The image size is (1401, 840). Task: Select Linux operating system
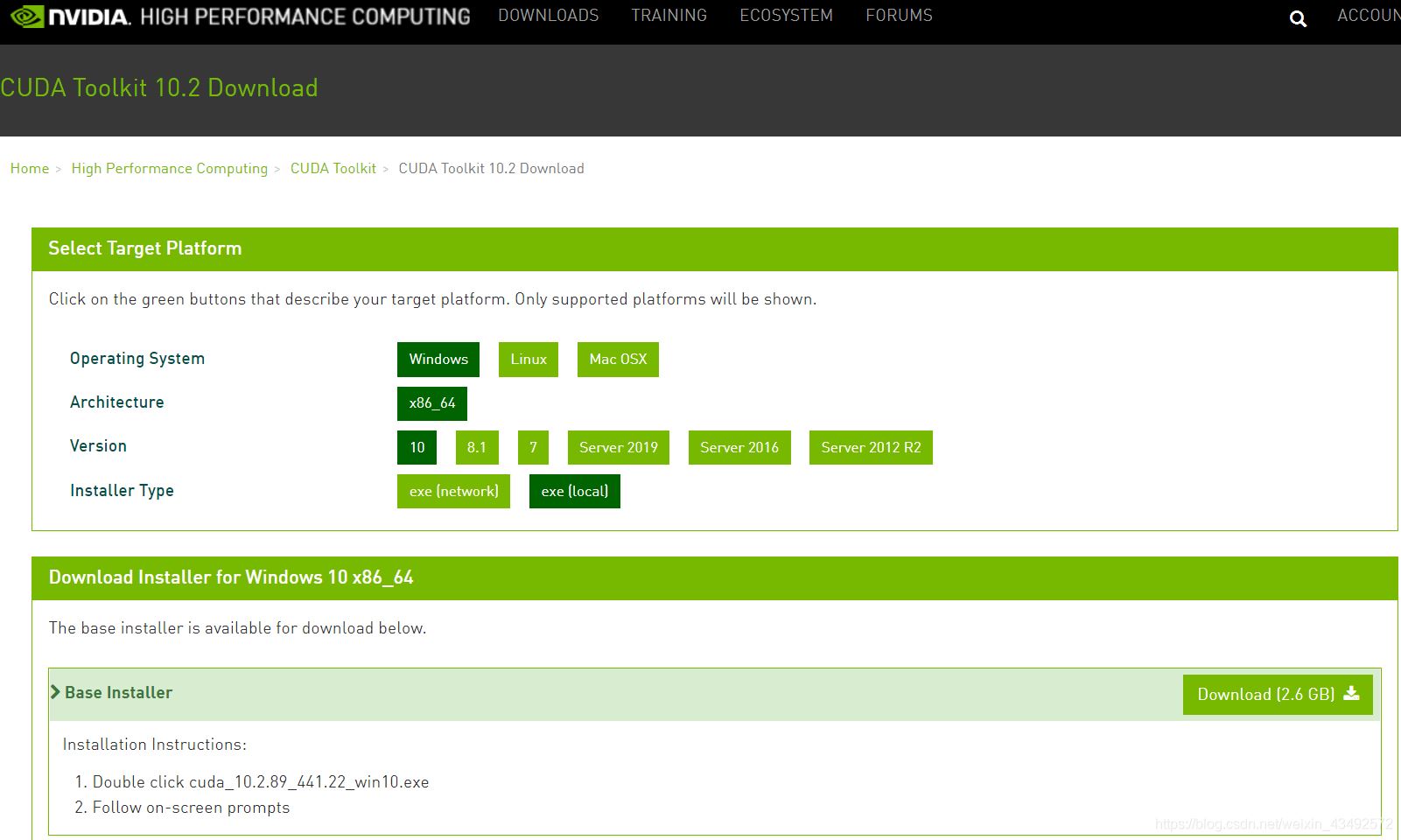(x=528, y=360)
